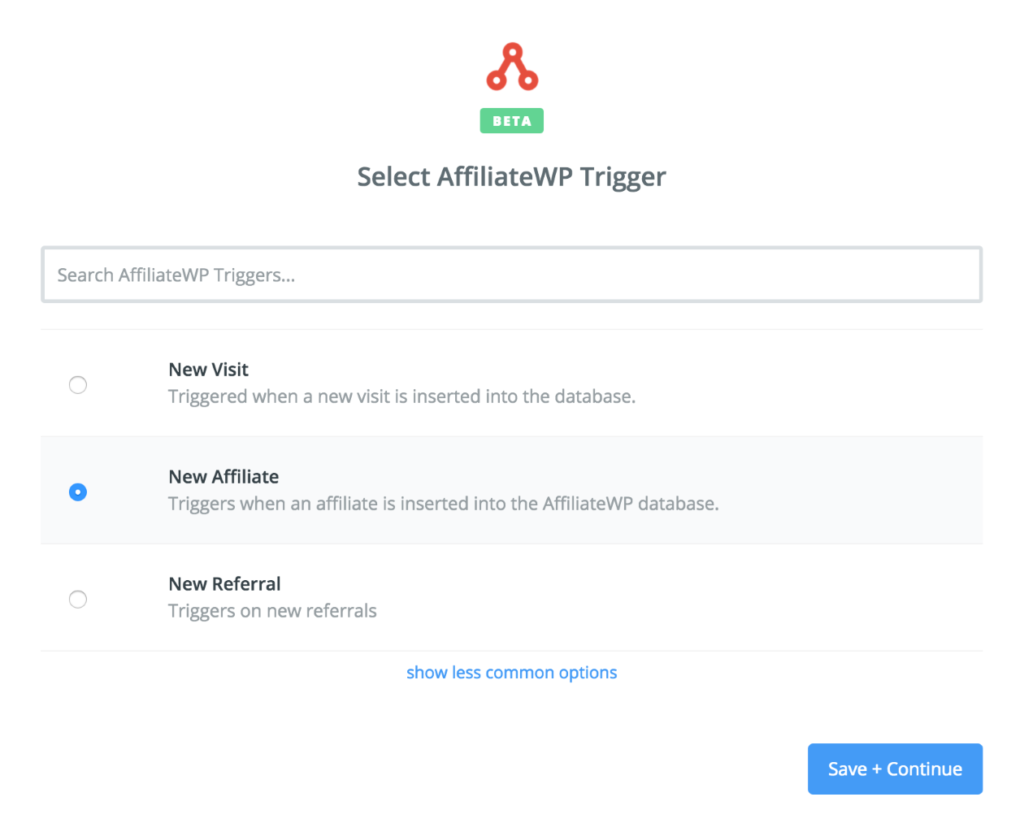Click the green BETA badge
This screenshot has height=836, width=1024.
point(512,121)
